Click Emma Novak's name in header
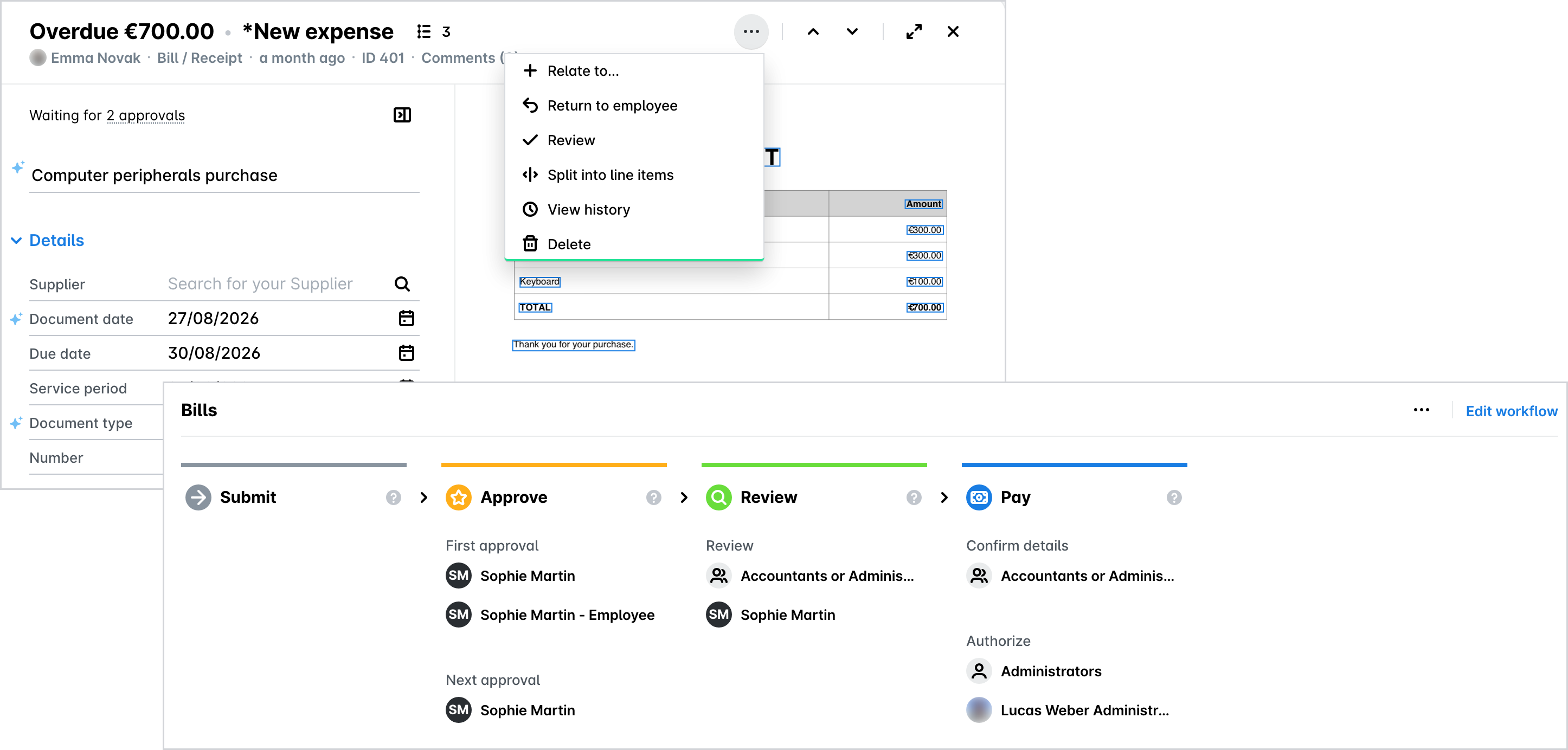Image resolution: width=1568 pixels, height=750 pixels. [x=95, y=58]
